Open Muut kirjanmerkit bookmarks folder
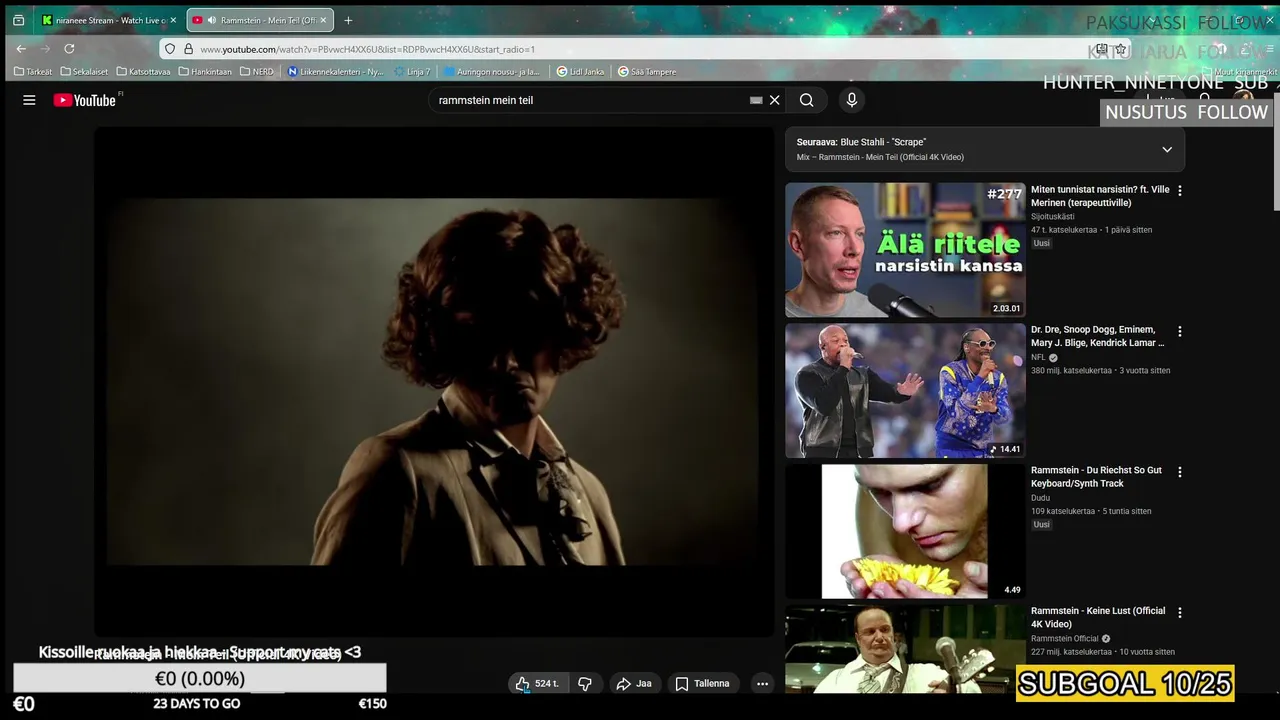 [x=1240, y=72]
